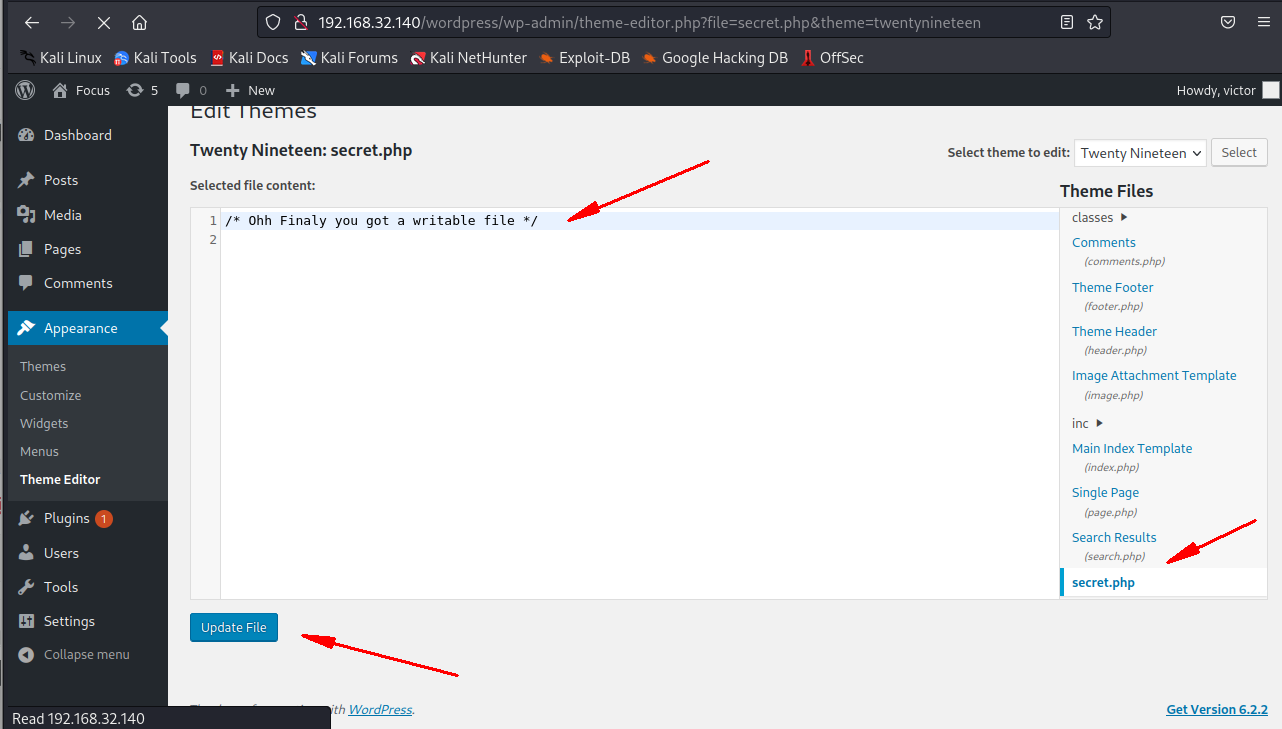Open the Image Attachment Template file
Screen dimensions: 1282x729
coord(1154,375)
